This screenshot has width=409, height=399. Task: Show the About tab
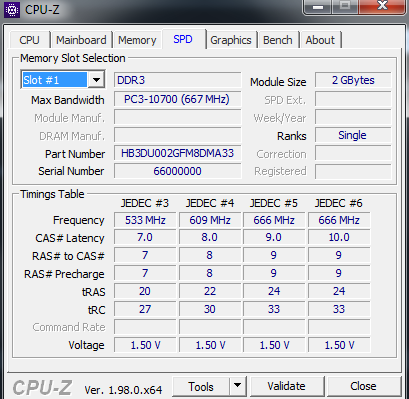pyautogui.click(x=320, y=40)
